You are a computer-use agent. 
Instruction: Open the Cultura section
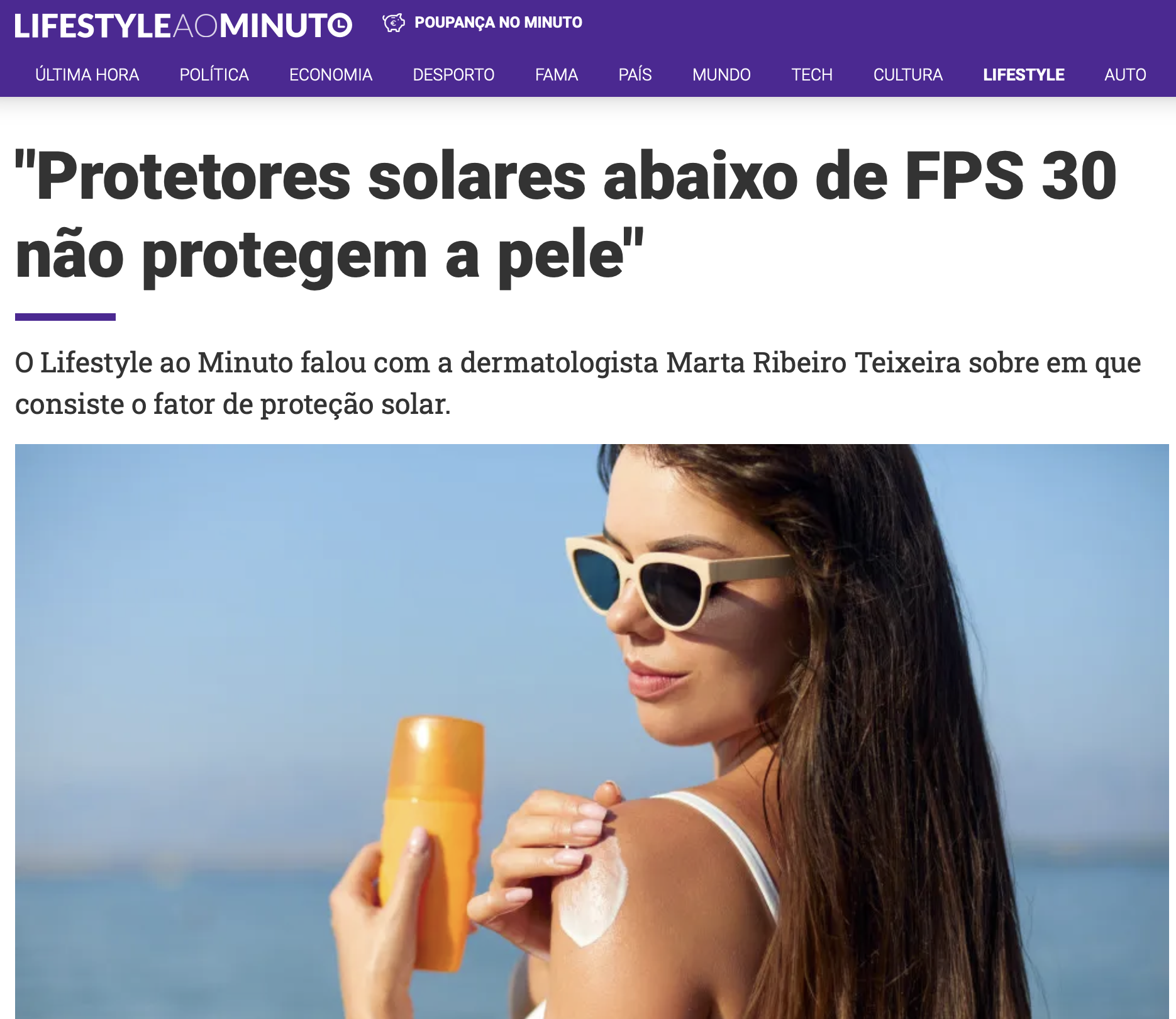pyautogui.click(x=908, y=75)
